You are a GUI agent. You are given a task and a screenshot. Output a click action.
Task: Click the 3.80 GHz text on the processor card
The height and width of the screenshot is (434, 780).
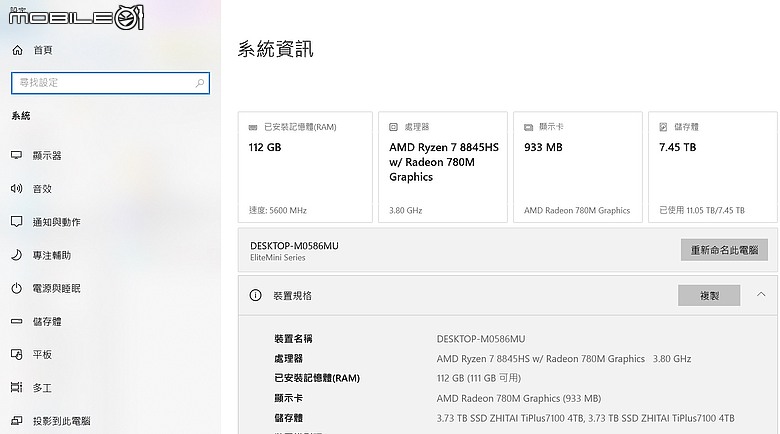click(x=405, y=210)
